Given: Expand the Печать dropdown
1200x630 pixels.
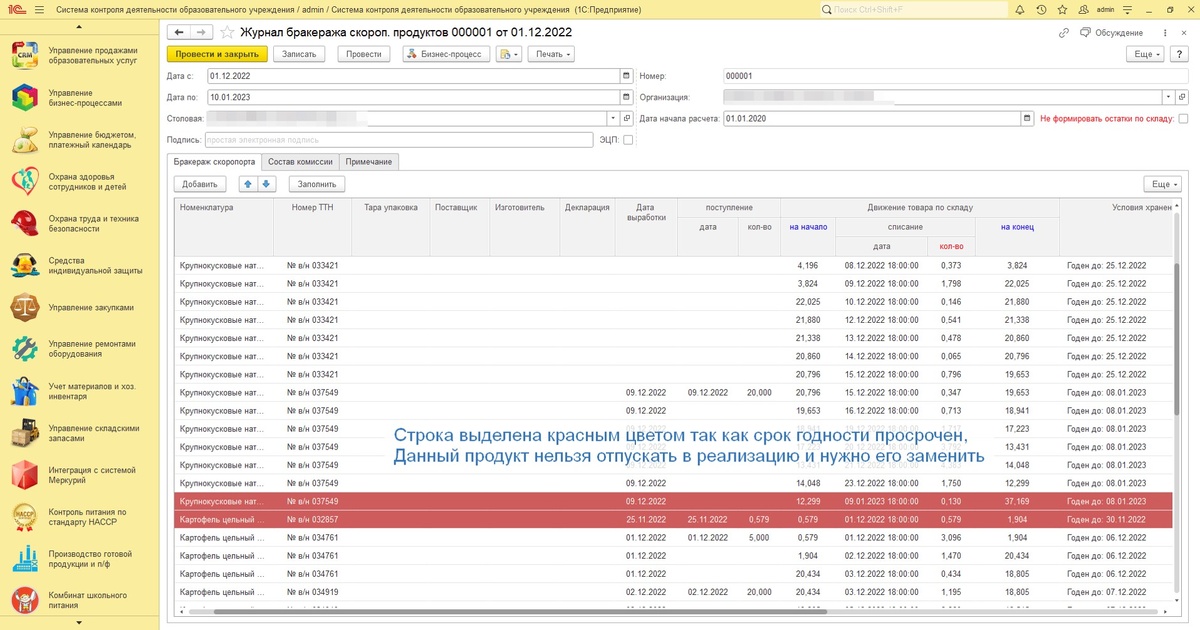Looking at the screenshot, I should pos(552,54).
